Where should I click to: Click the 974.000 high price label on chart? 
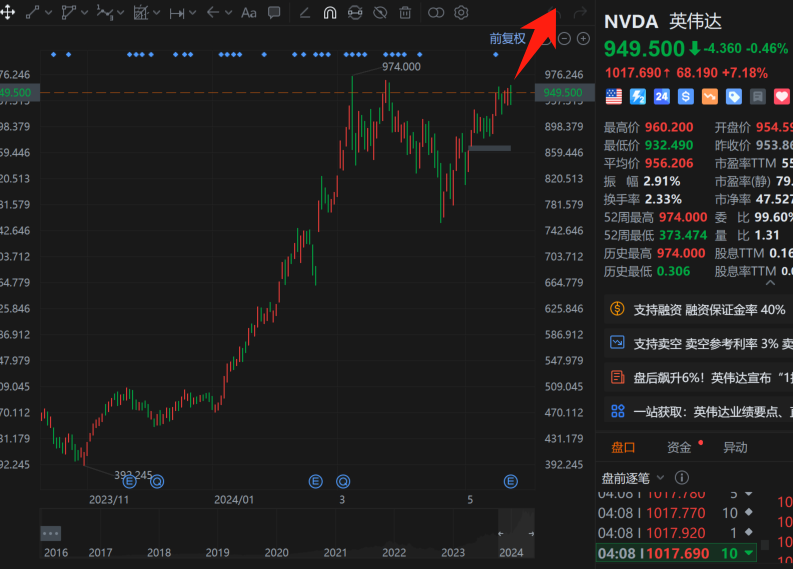(401, 67)
